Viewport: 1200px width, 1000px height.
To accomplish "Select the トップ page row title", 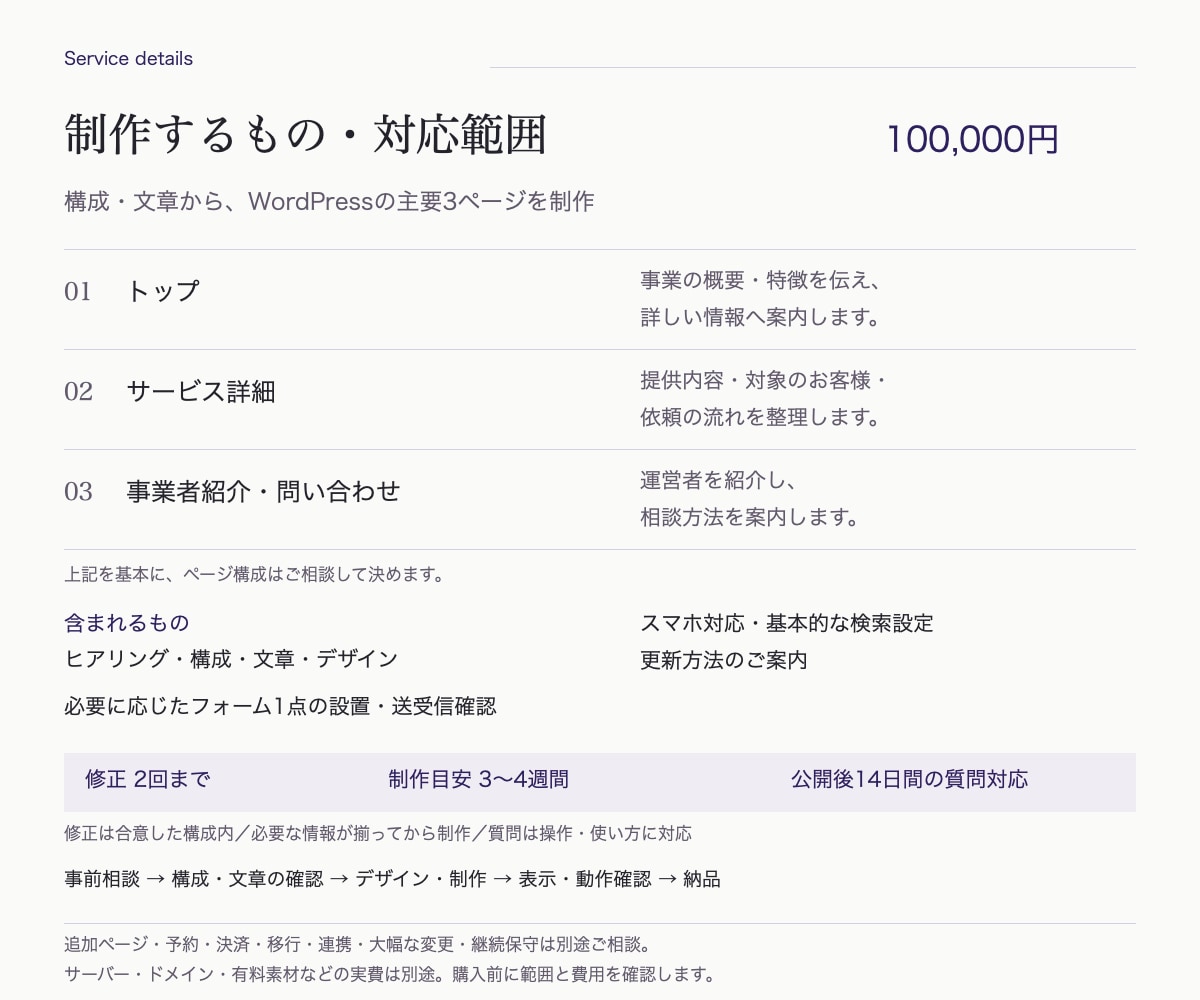I will tap(163, 291).
